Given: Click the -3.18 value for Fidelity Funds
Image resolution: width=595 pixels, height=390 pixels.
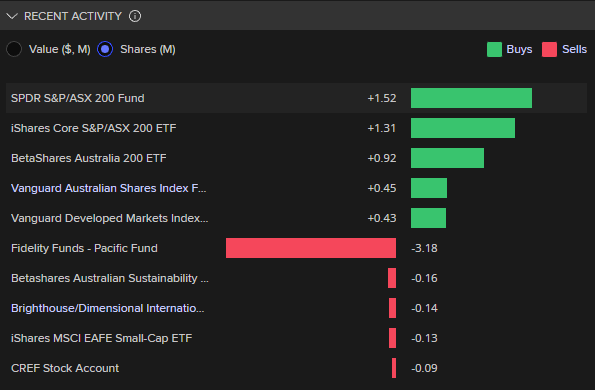Looking at the screenshot, I should click(424, 248).
